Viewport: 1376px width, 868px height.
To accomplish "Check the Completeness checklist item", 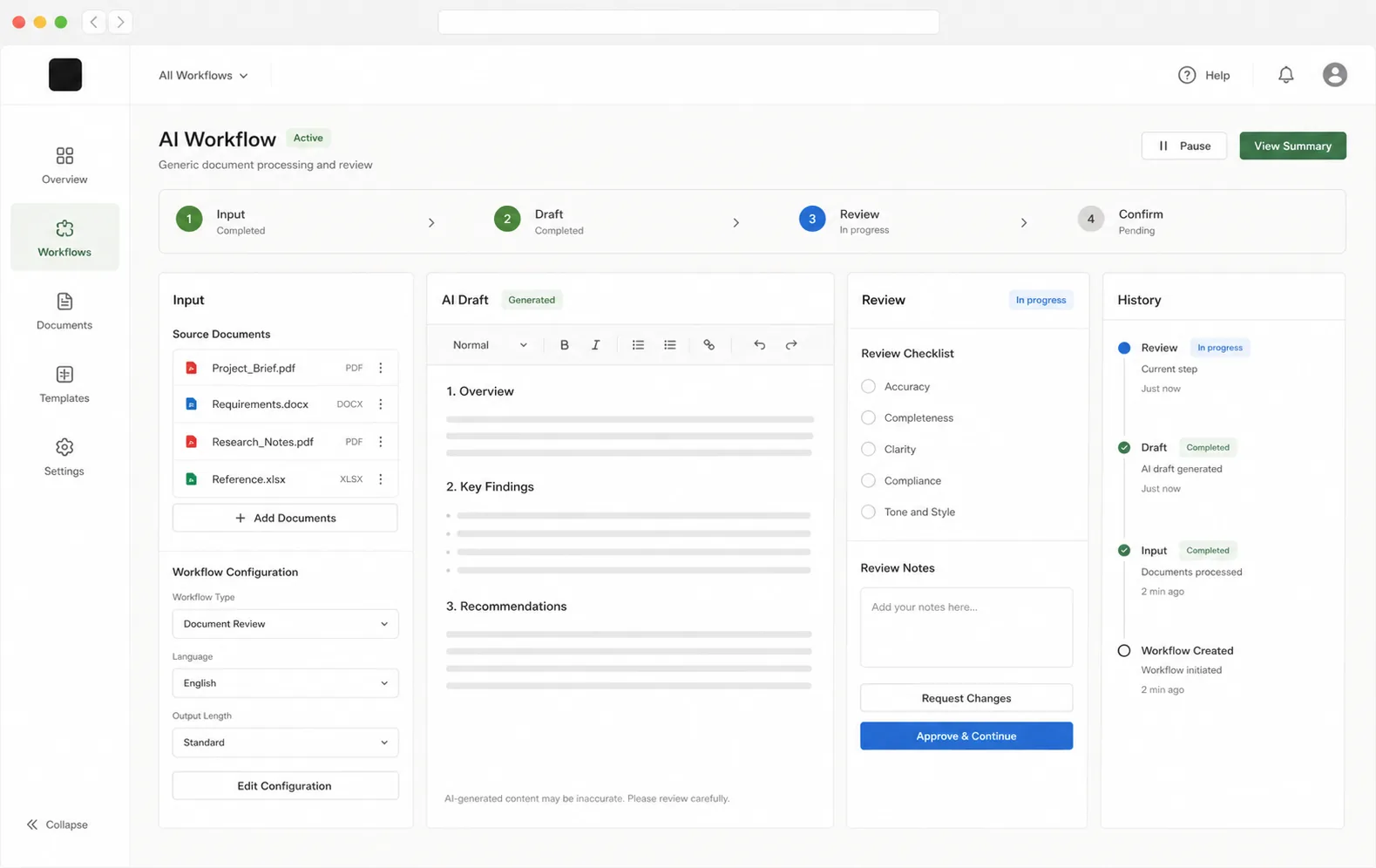I will pos(868,417).
